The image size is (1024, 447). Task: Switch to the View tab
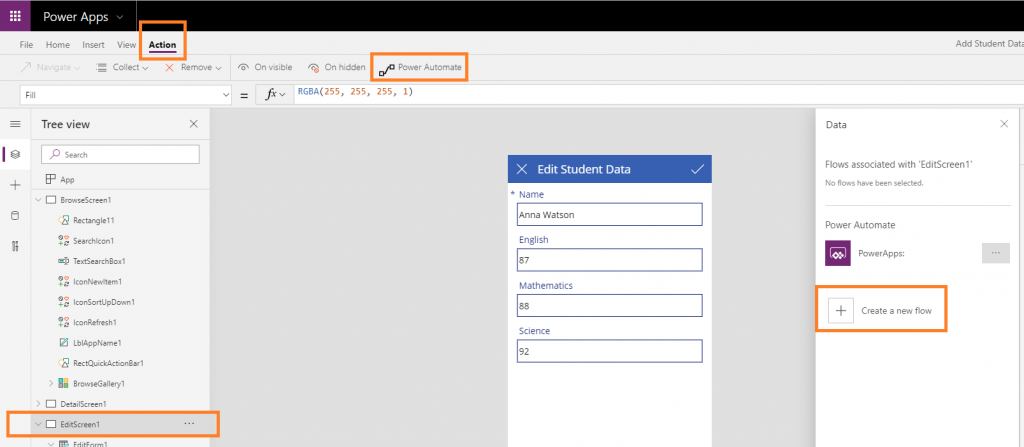(126, 44)
